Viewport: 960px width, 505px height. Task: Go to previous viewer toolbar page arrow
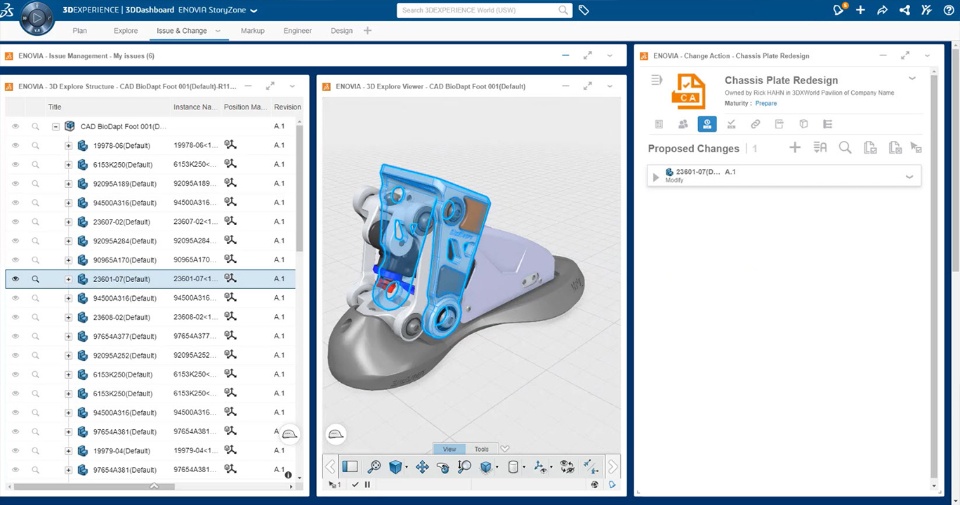pos(330,467)
